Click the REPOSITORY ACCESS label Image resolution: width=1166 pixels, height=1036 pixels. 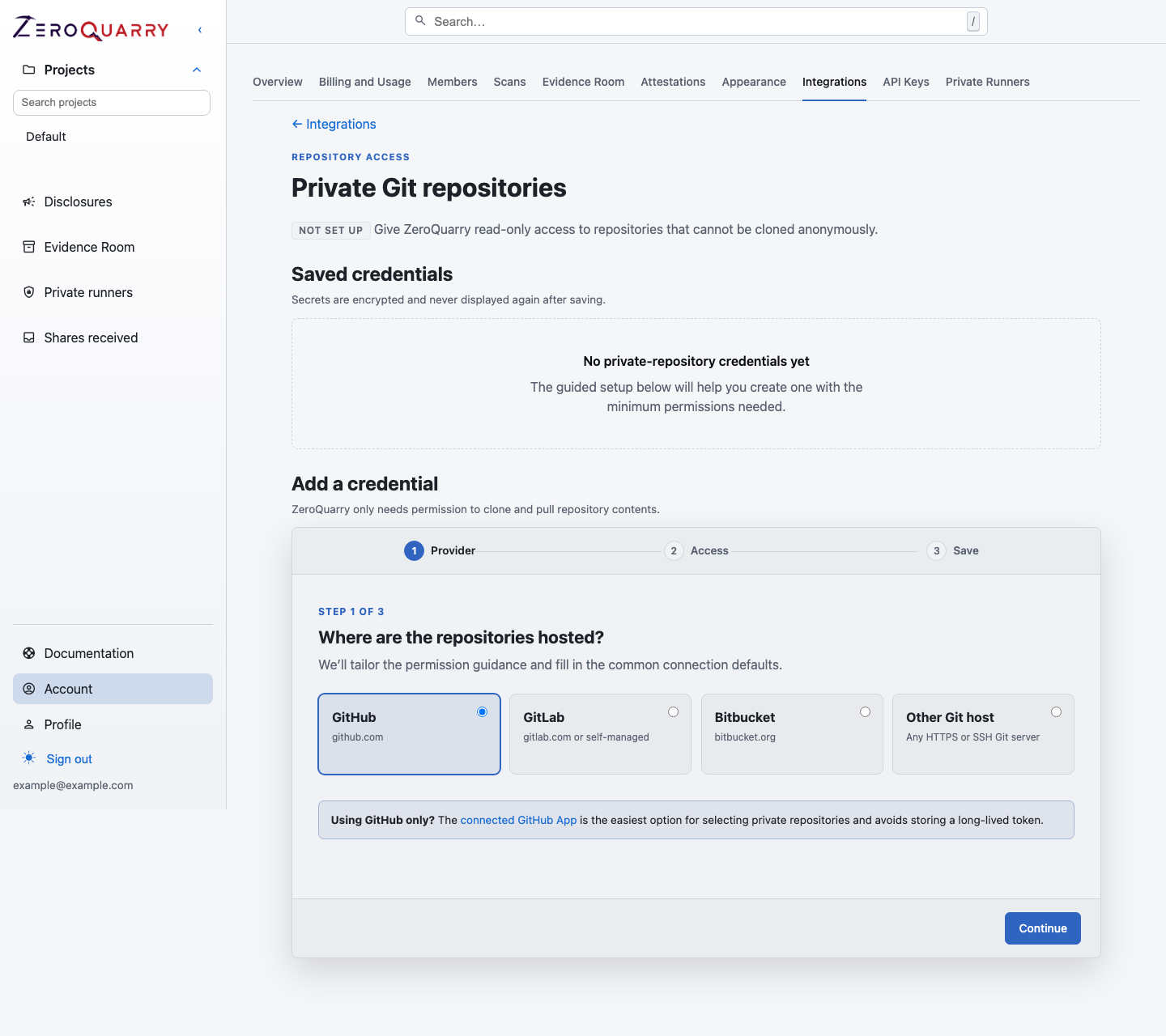(x=351, y=157)
